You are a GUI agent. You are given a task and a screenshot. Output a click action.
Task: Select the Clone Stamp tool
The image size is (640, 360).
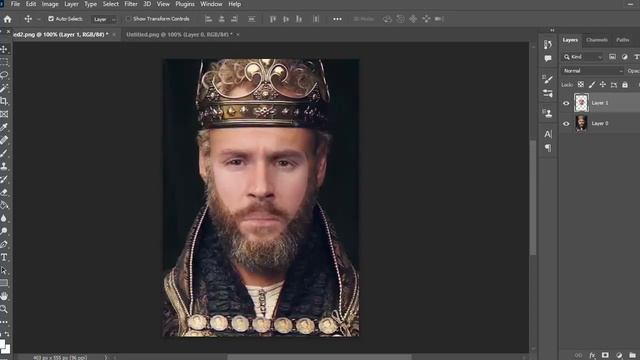point(4,166)
